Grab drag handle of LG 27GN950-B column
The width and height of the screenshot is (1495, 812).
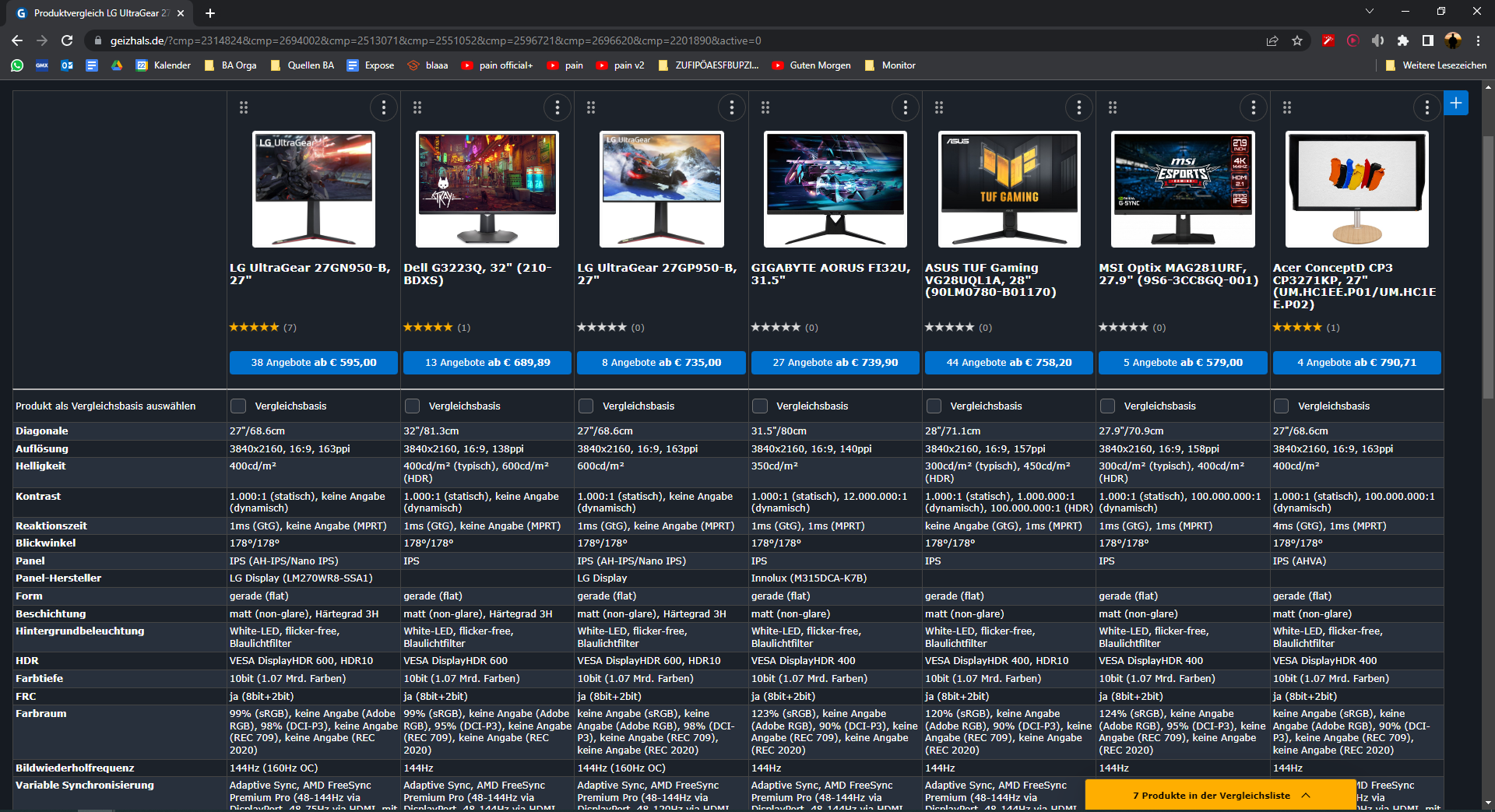pos(244,107)
